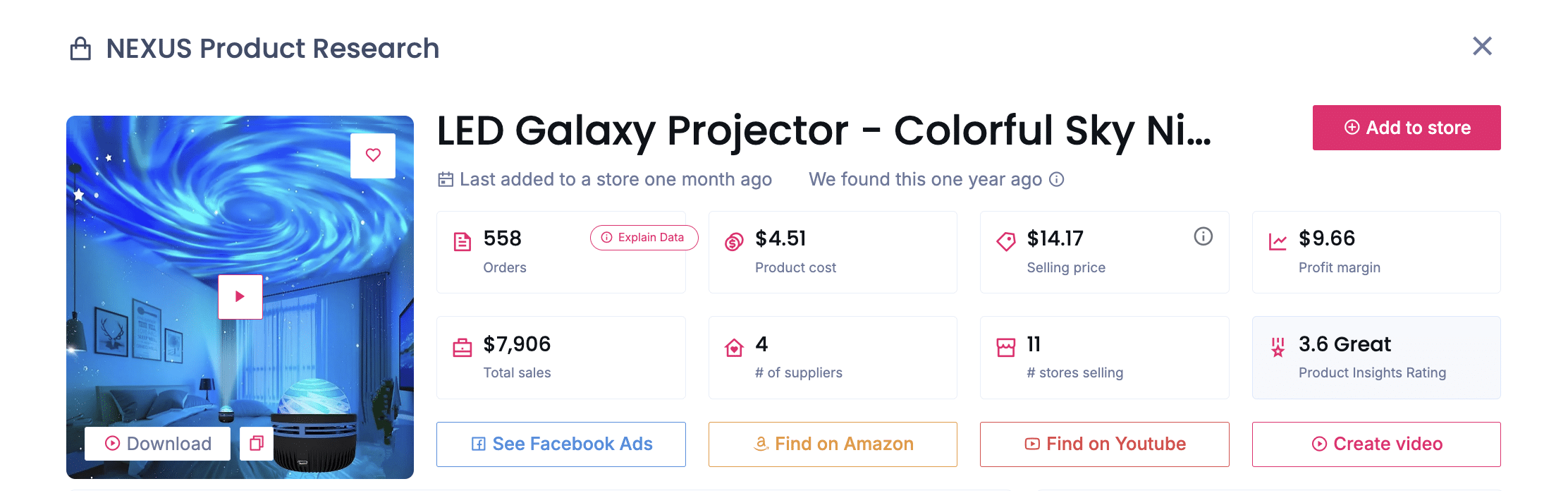
Task: Play the product video preview
Action: (x=240, y=297)
